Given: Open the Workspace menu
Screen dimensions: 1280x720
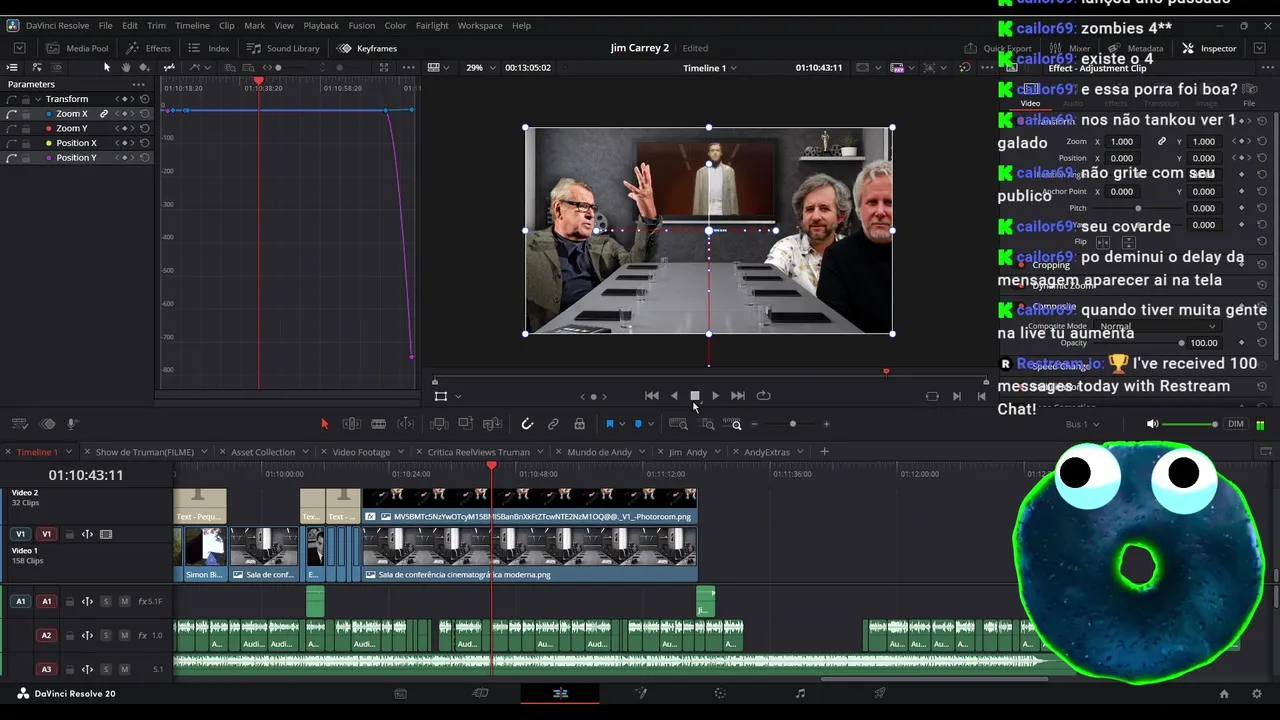Looking at the screenshot, I should pos(480,25).
